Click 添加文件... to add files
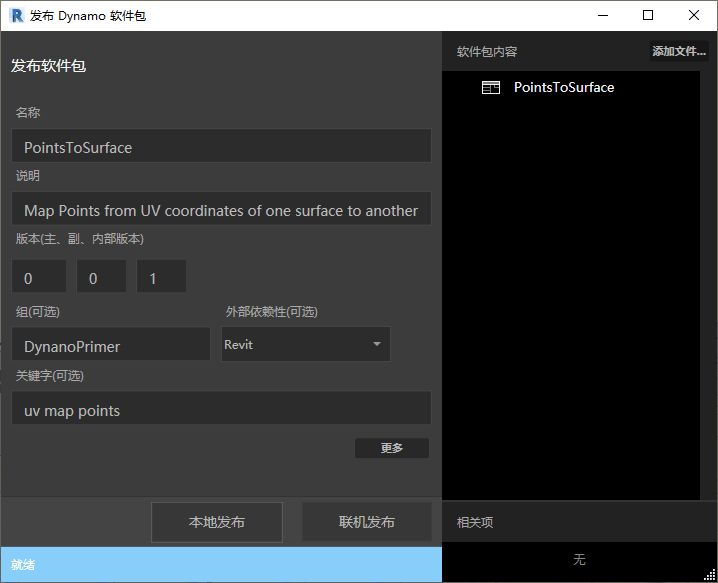The height and width of the screenshot is (583, 718). [x=678, y=52]
